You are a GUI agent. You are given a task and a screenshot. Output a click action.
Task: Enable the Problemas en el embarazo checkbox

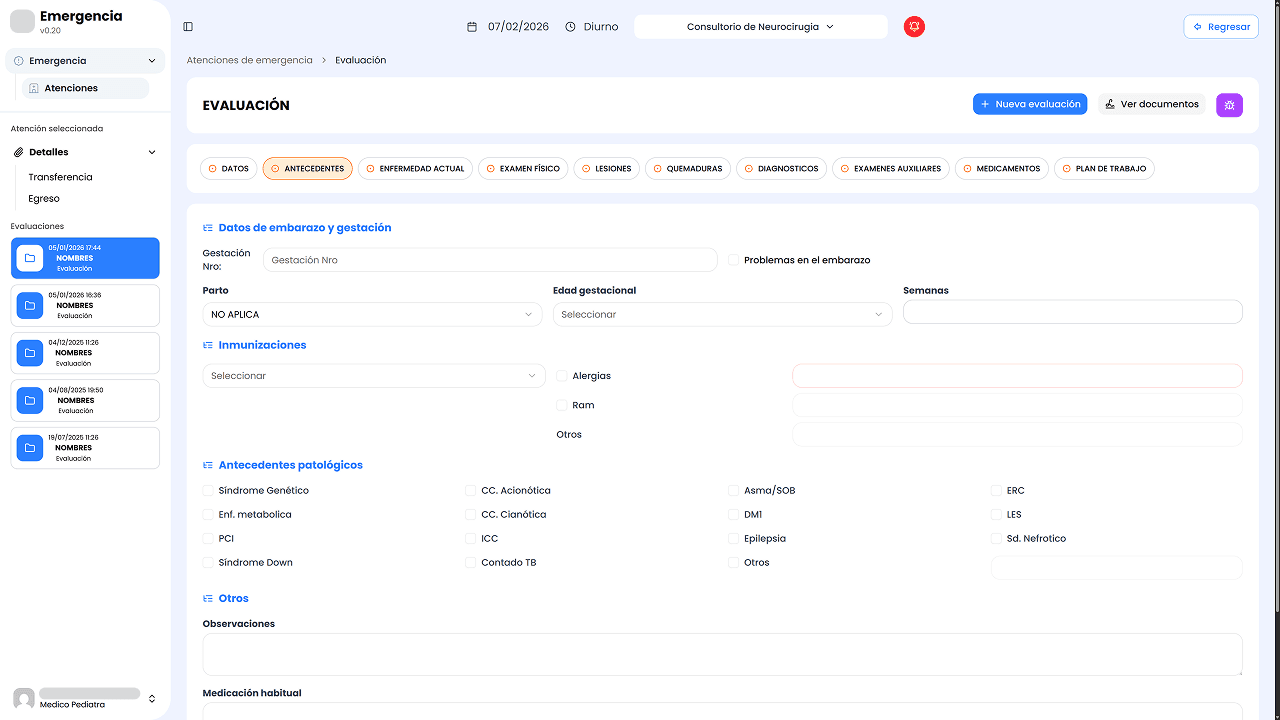tap(734, 260)
